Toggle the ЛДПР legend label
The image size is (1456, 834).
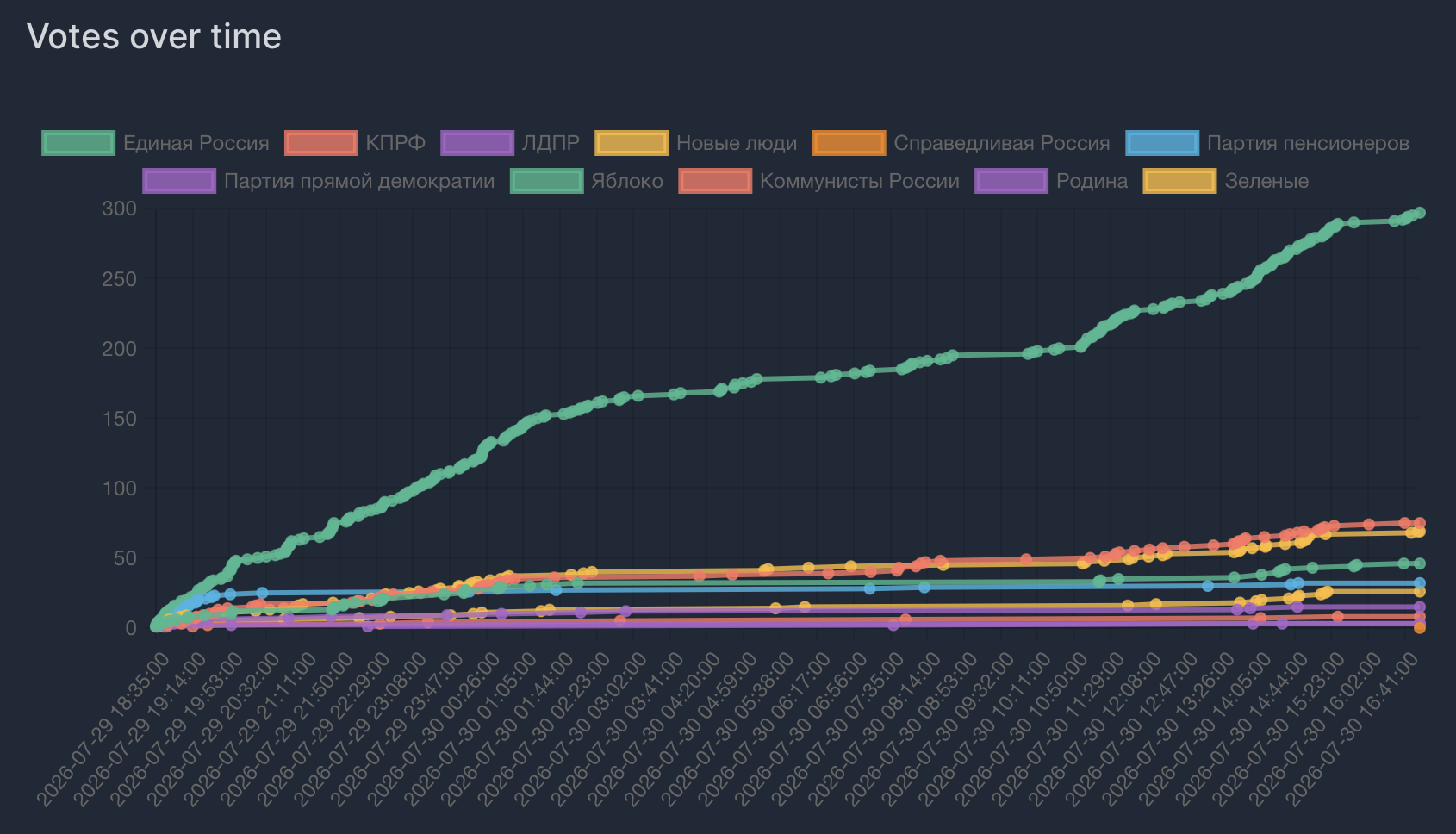pos(551,143)
